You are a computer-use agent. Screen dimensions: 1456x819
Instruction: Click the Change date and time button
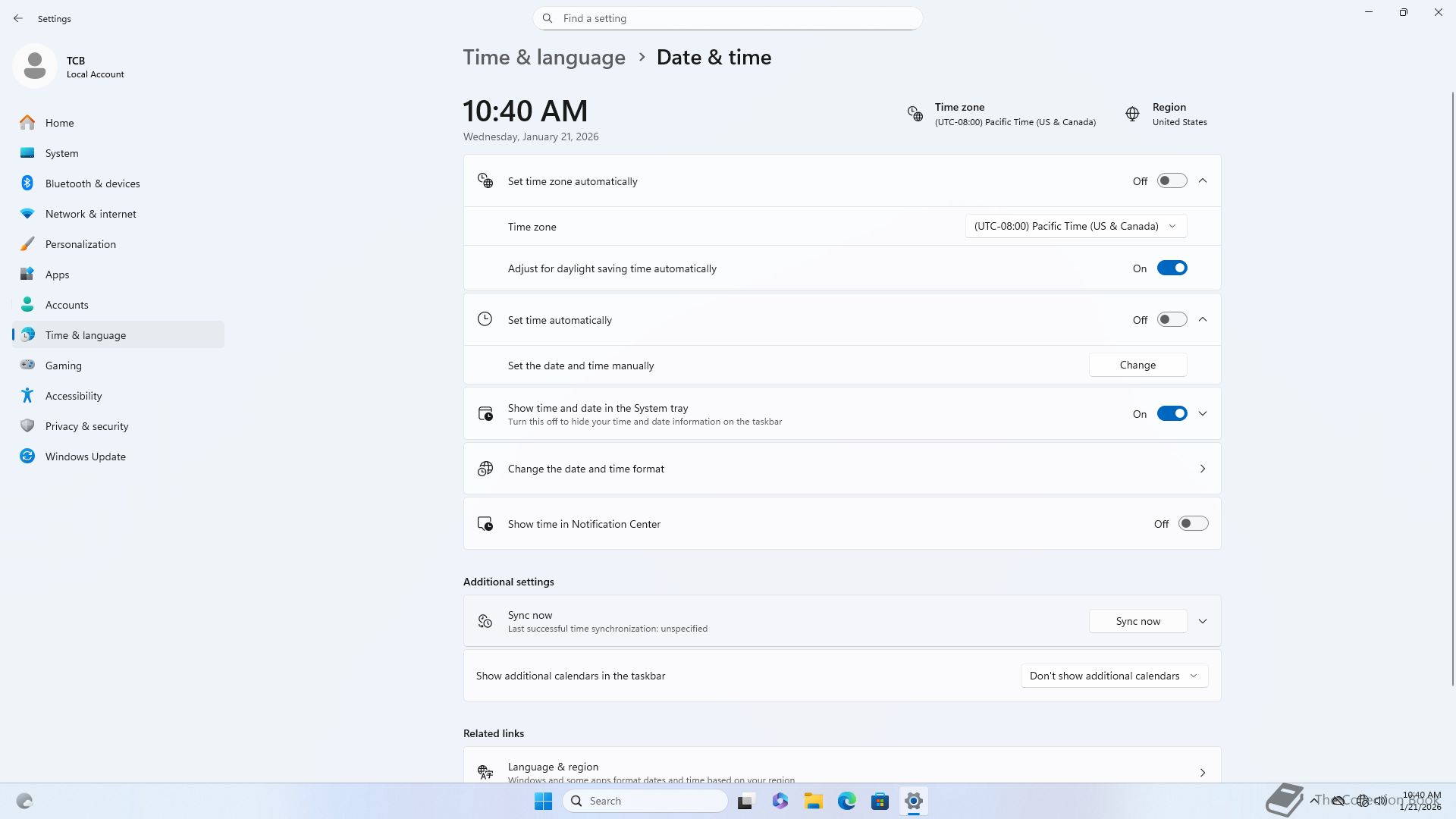point(1137,365)
